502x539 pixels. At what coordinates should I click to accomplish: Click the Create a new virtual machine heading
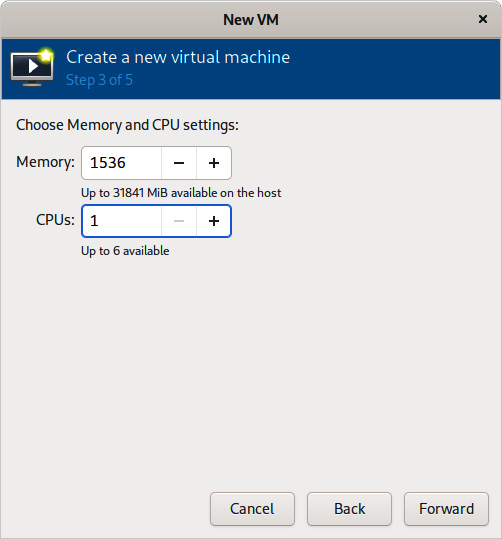point(178,57)
